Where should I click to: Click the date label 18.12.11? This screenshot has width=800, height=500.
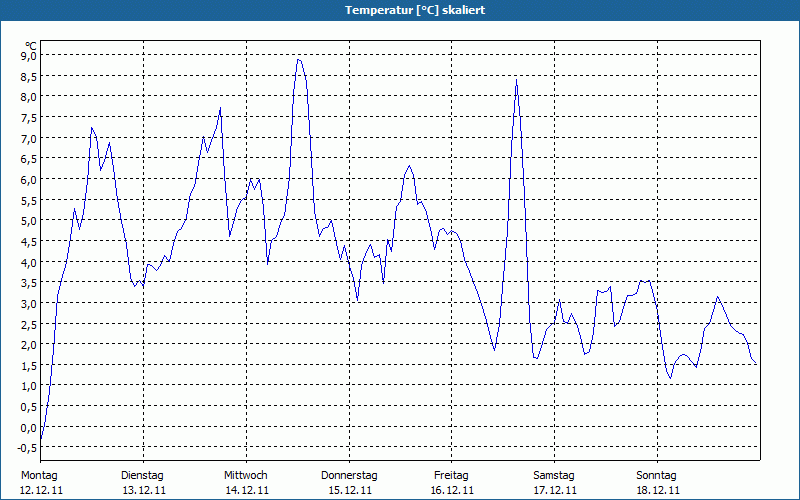(658, 490)
